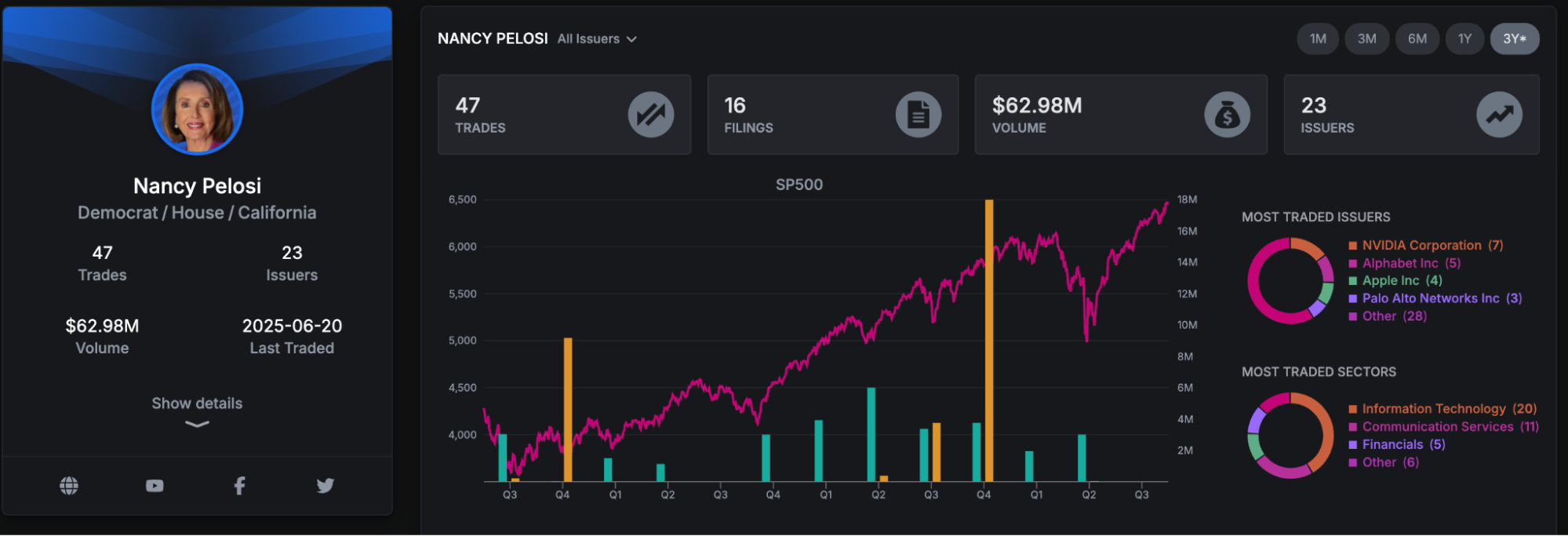Viewport: 1568px width, 536px height.
Task: Click the MOST TRADED SECTORS heading
Action: click(1319, 372)
